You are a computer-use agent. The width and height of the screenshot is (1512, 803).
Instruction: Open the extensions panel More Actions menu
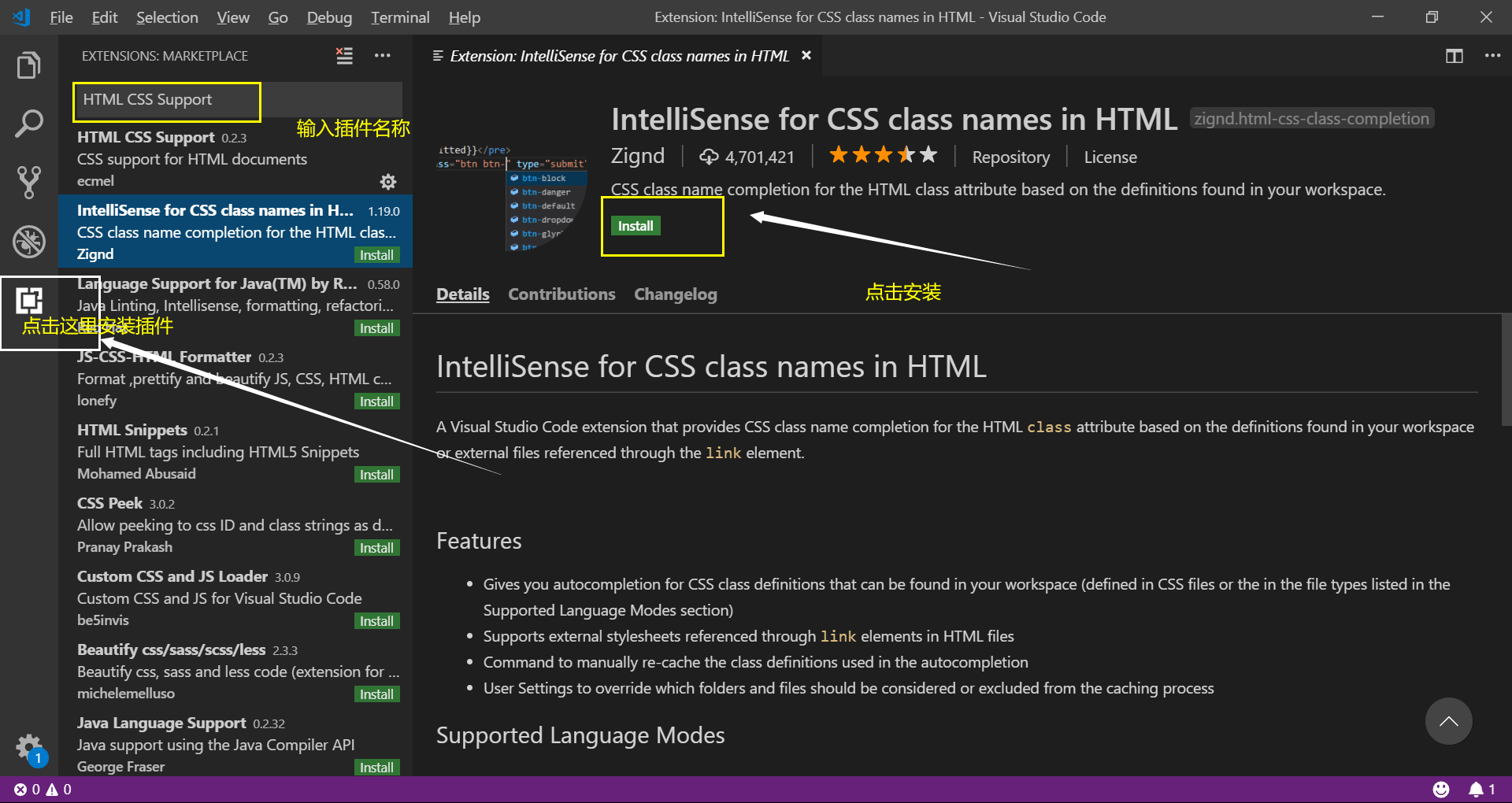click(383, 56)
